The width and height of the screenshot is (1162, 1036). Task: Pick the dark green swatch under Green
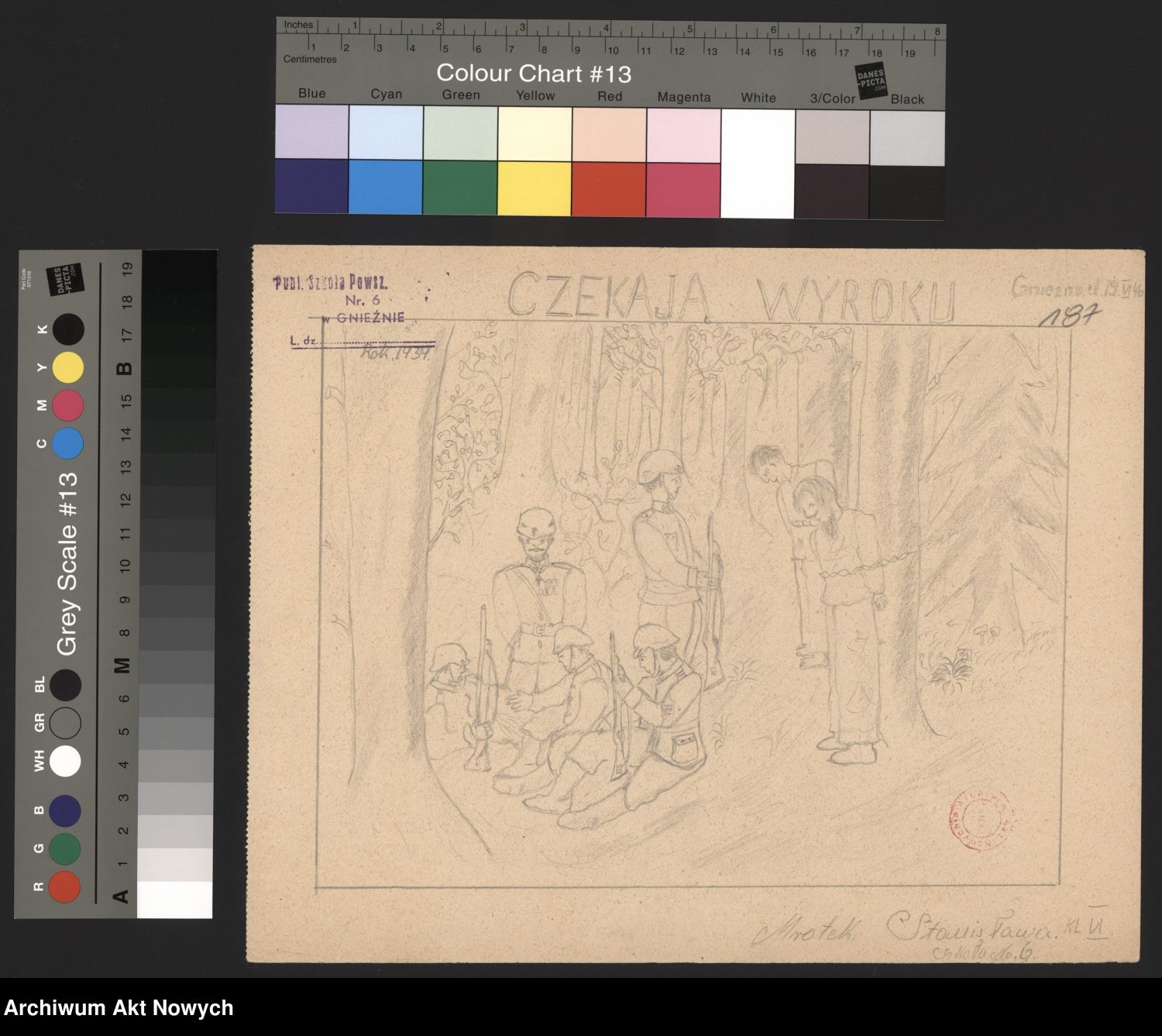tap(460, 188)
